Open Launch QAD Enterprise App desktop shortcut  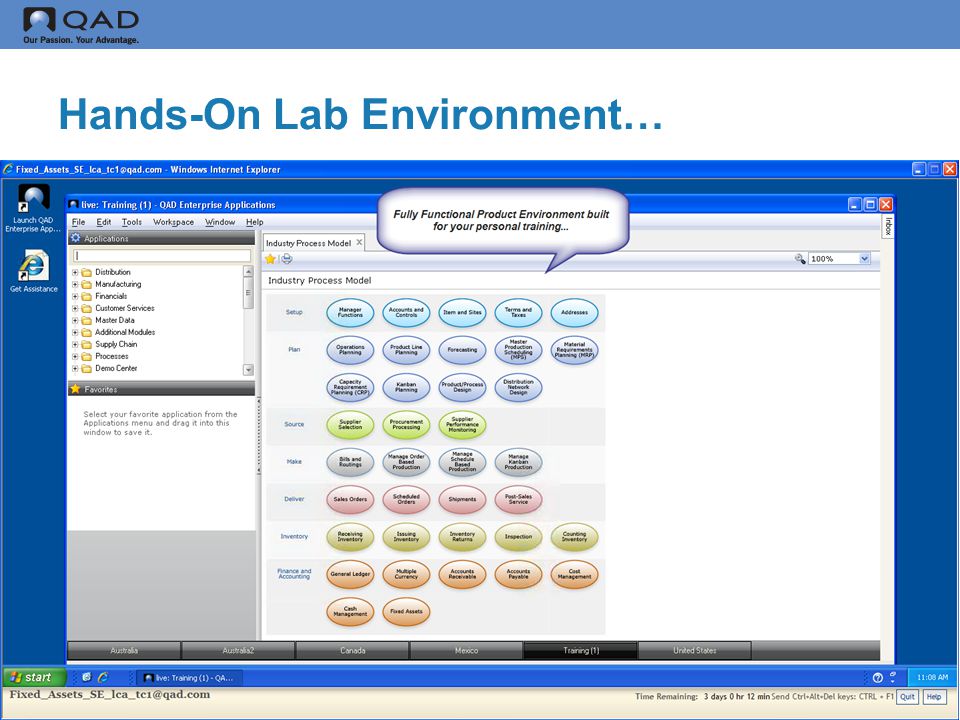[x=34, y=208]
